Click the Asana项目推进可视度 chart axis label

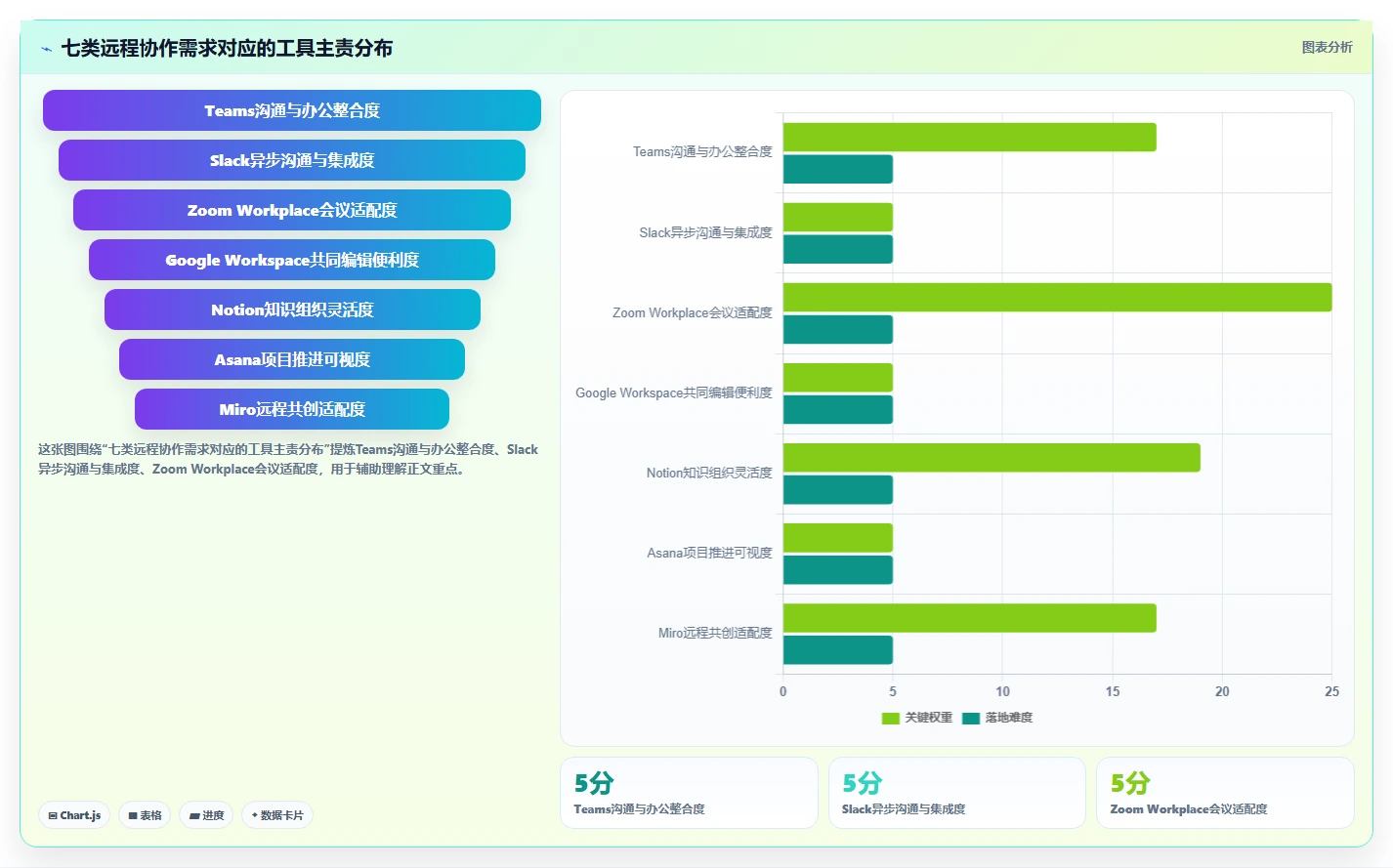(709, 553)
